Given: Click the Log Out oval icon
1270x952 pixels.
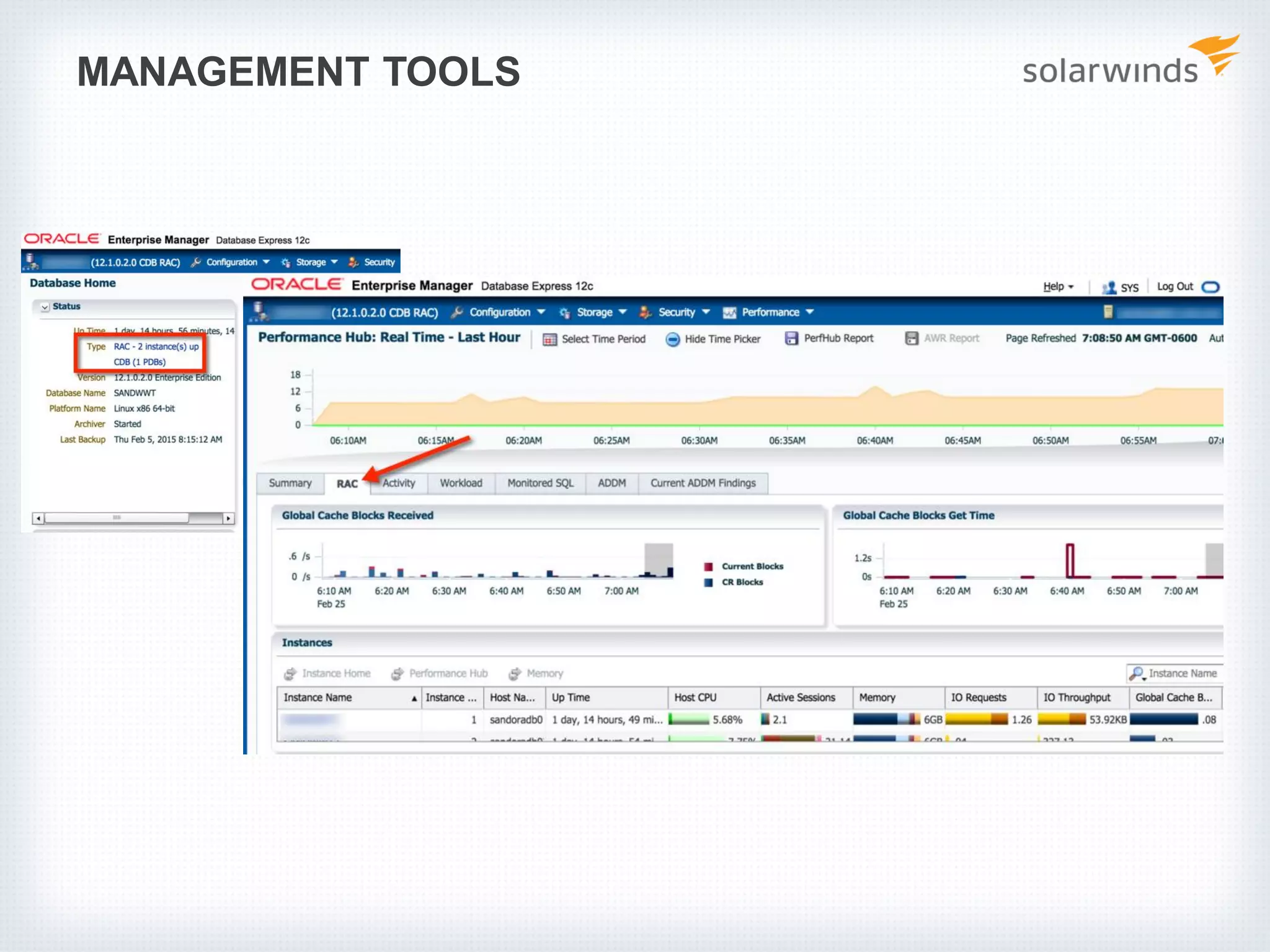Looking at the screenshot, I should click(1210, 287).
